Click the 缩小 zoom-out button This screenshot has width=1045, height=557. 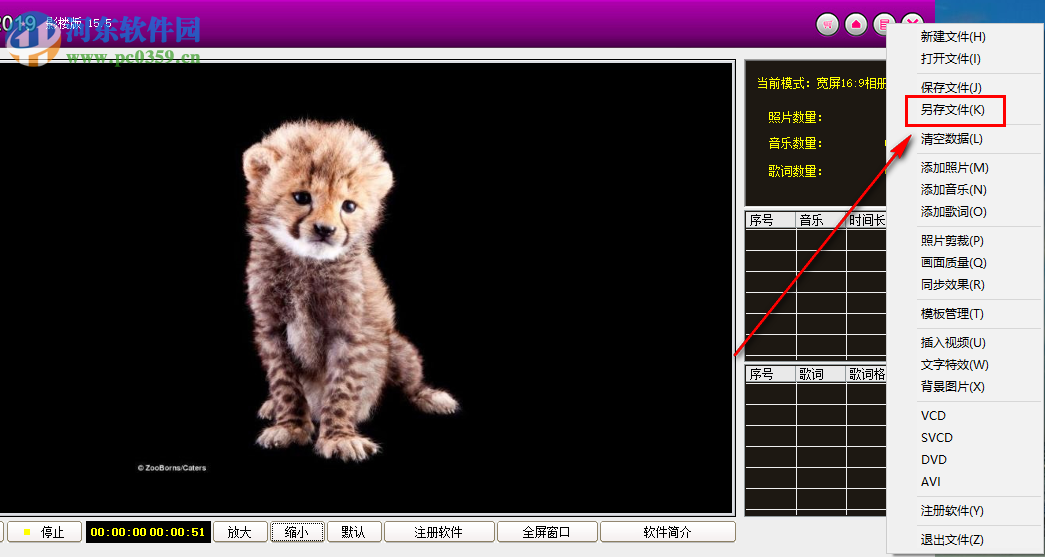coord(297,532)
